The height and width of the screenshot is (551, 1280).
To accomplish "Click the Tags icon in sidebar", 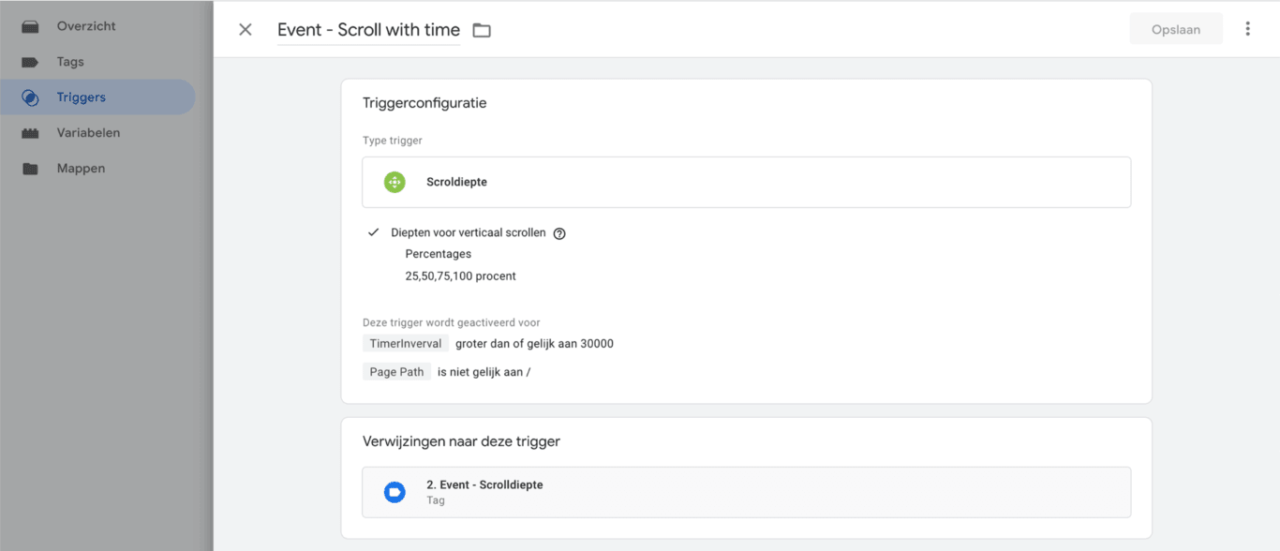I will [30, 62].
